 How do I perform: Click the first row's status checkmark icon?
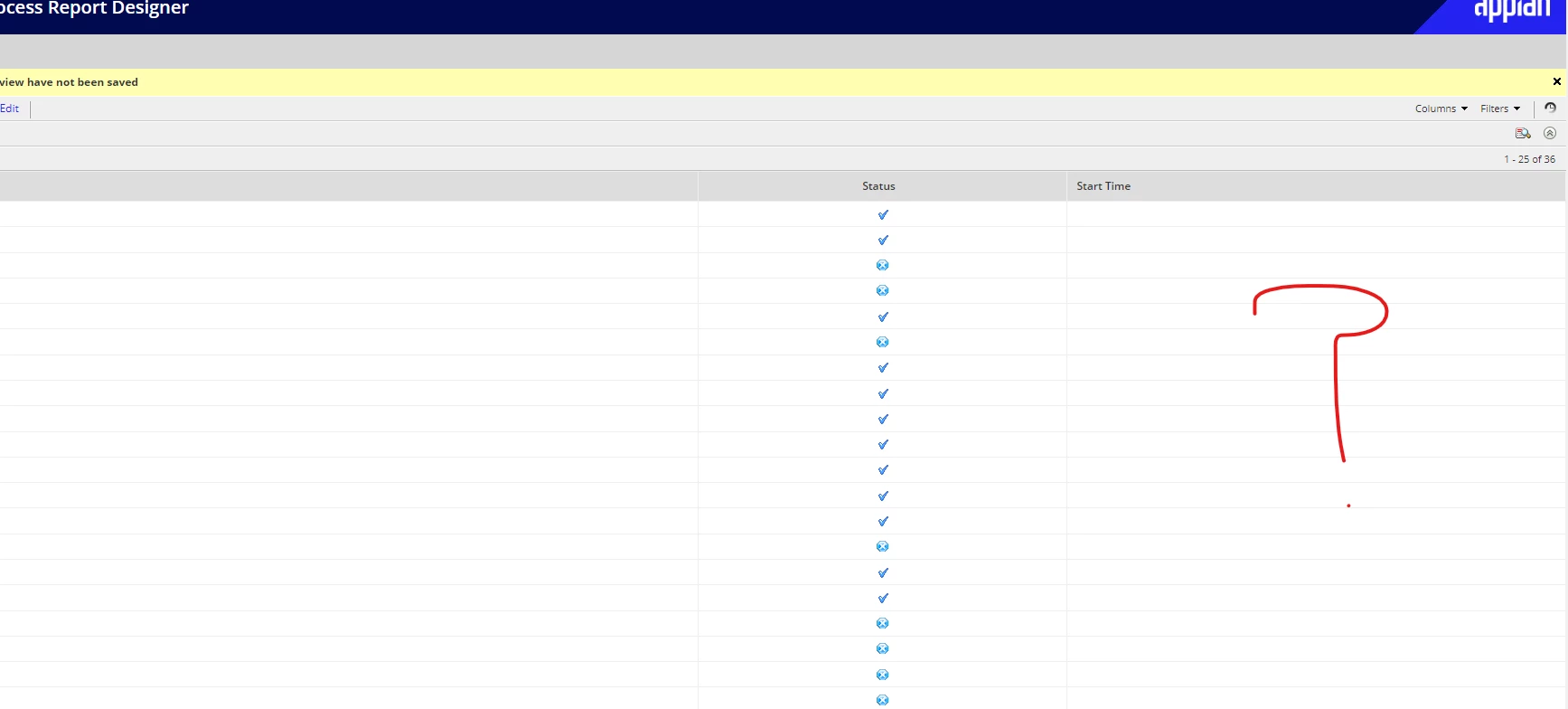(x=883, y=214)
